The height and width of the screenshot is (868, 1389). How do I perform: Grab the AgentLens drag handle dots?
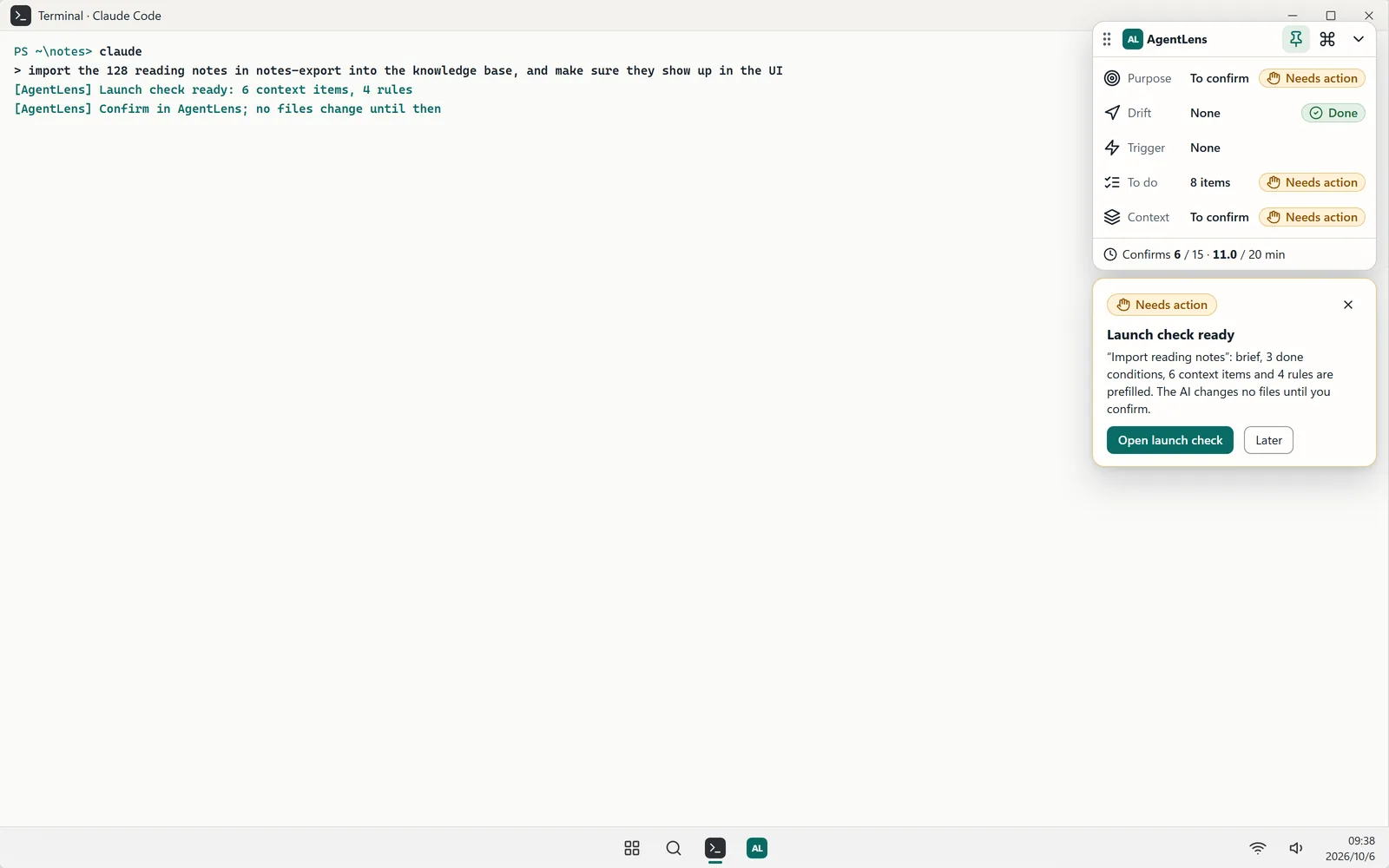coord(1106,39)
